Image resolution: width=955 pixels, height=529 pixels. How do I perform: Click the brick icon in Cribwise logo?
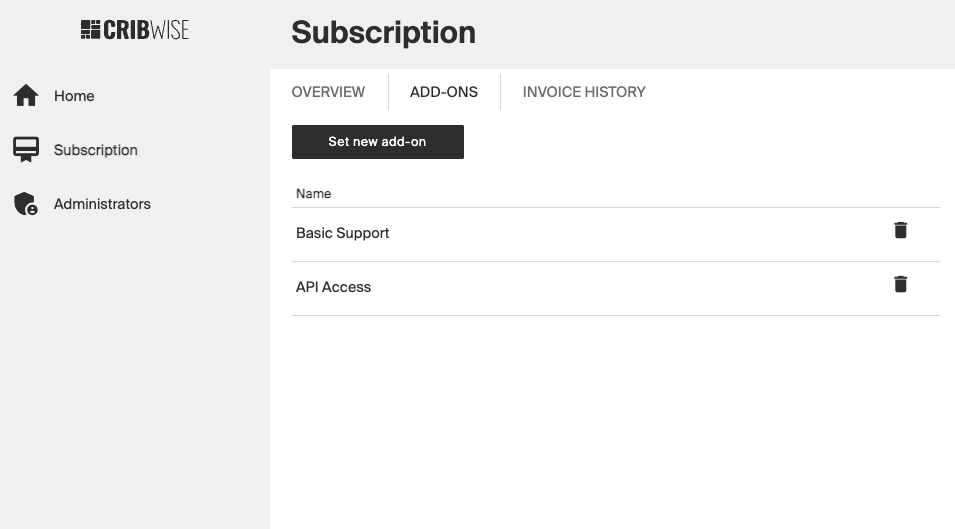coord(90,30)
